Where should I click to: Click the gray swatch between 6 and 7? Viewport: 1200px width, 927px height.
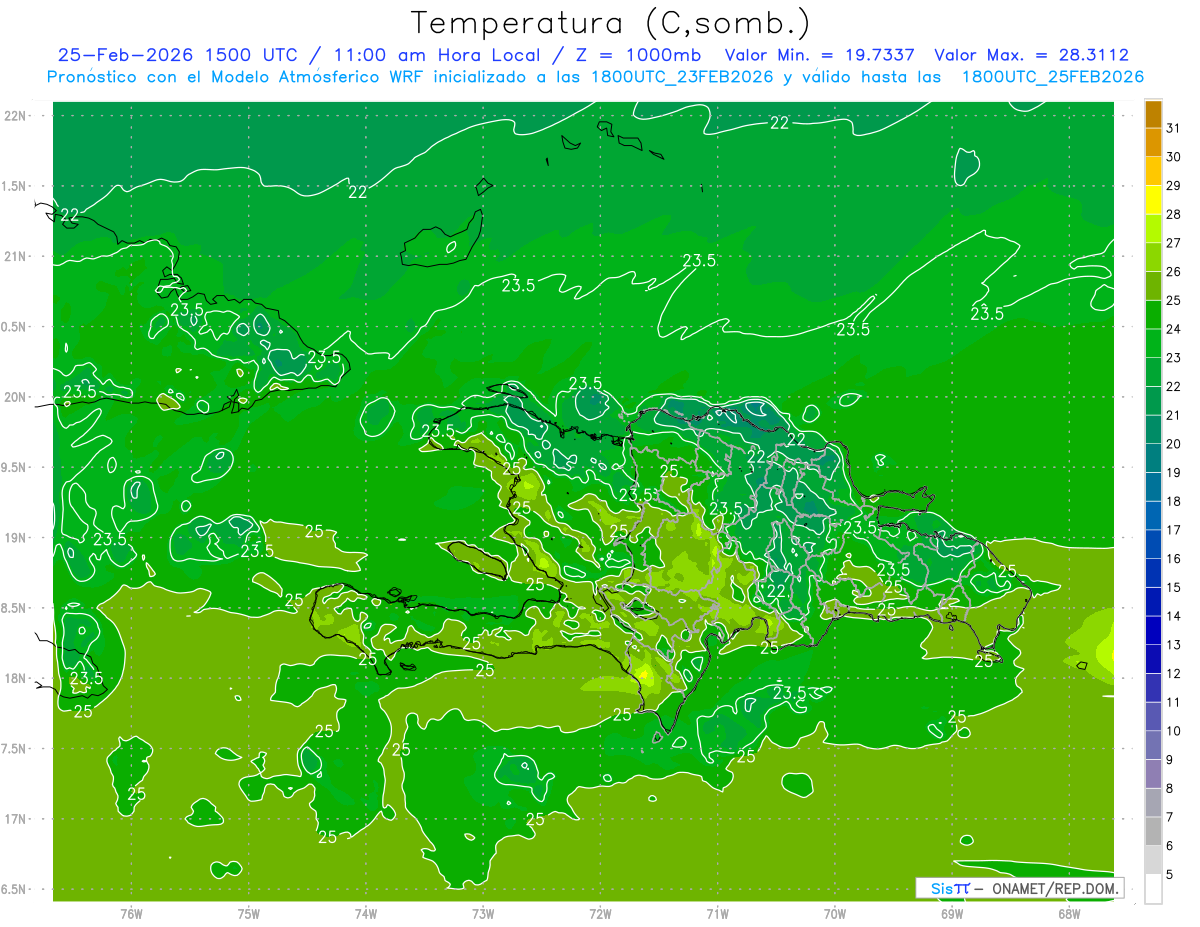coord(1153,832)
